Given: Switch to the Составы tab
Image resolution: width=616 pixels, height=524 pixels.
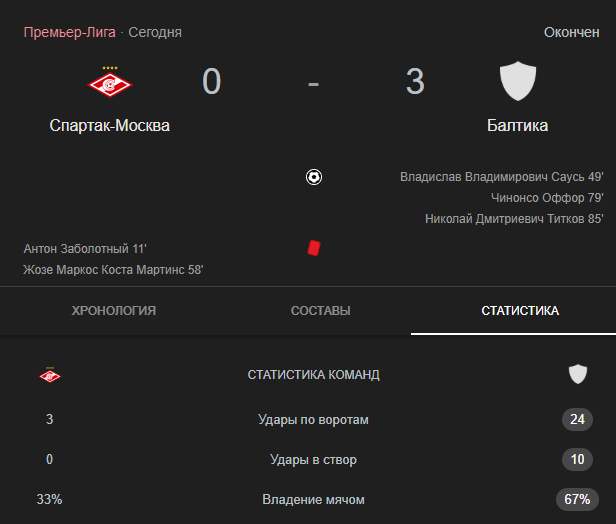Looking at the screenshot, I should coord(321,311).
